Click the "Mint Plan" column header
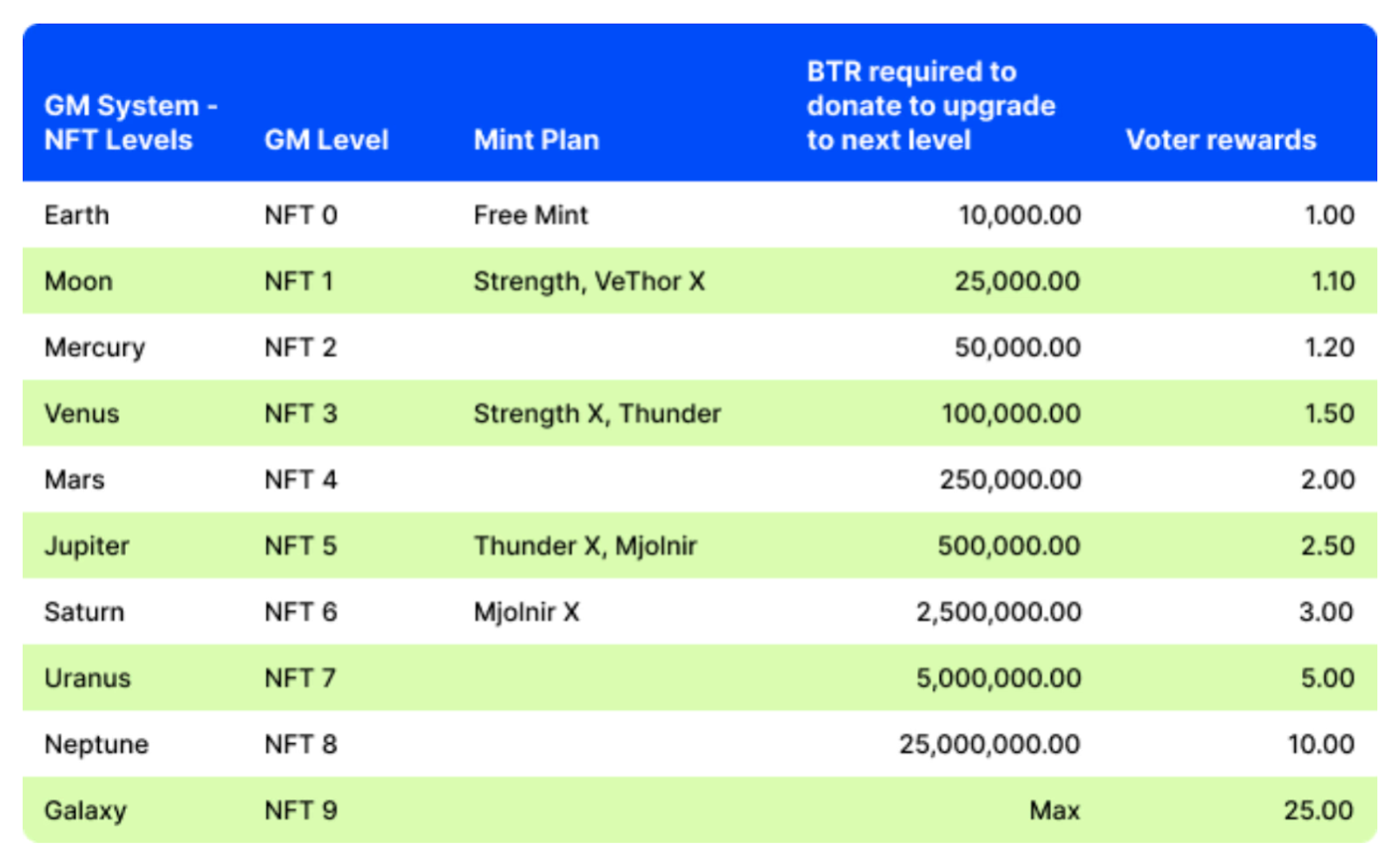The width and height of the screenshot is (1400, 862). point(536,140)
